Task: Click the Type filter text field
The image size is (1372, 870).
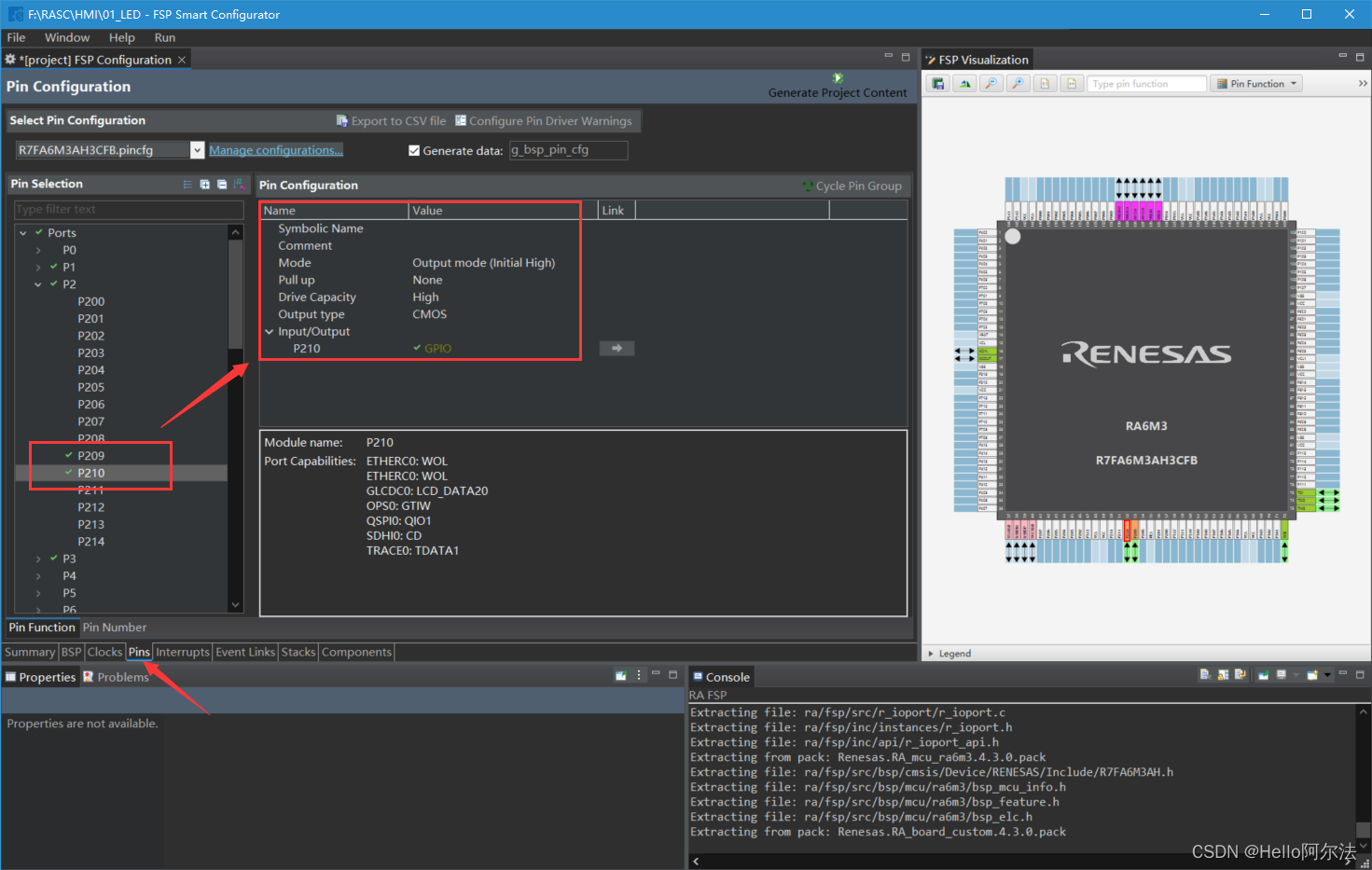Action: 129,209
